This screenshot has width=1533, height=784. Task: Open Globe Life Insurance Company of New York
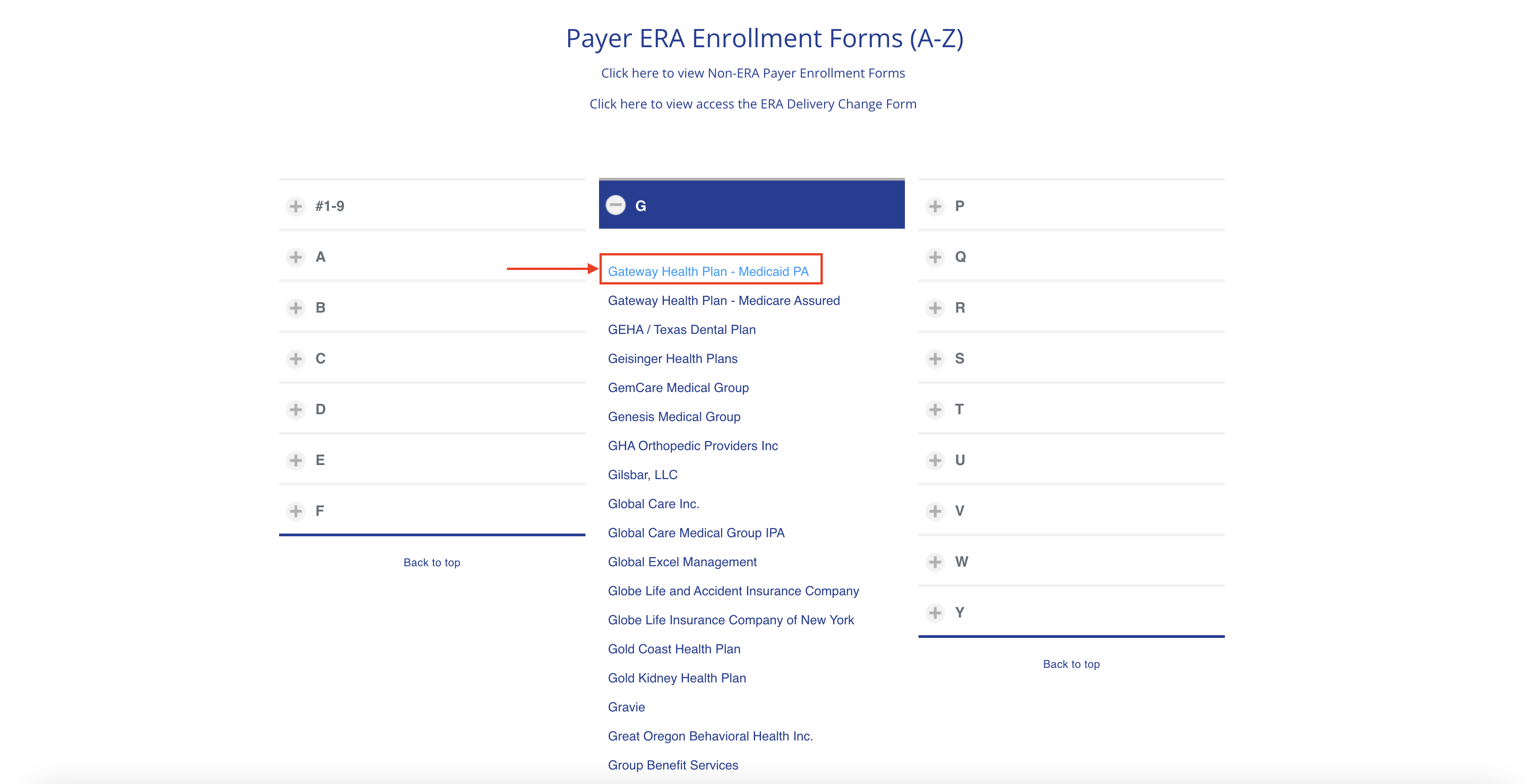pyautogui.click(x=731, y=620)
